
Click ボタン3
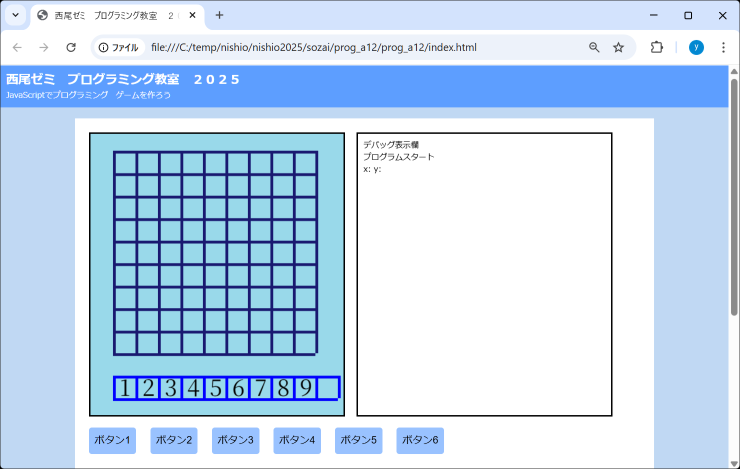235,440
